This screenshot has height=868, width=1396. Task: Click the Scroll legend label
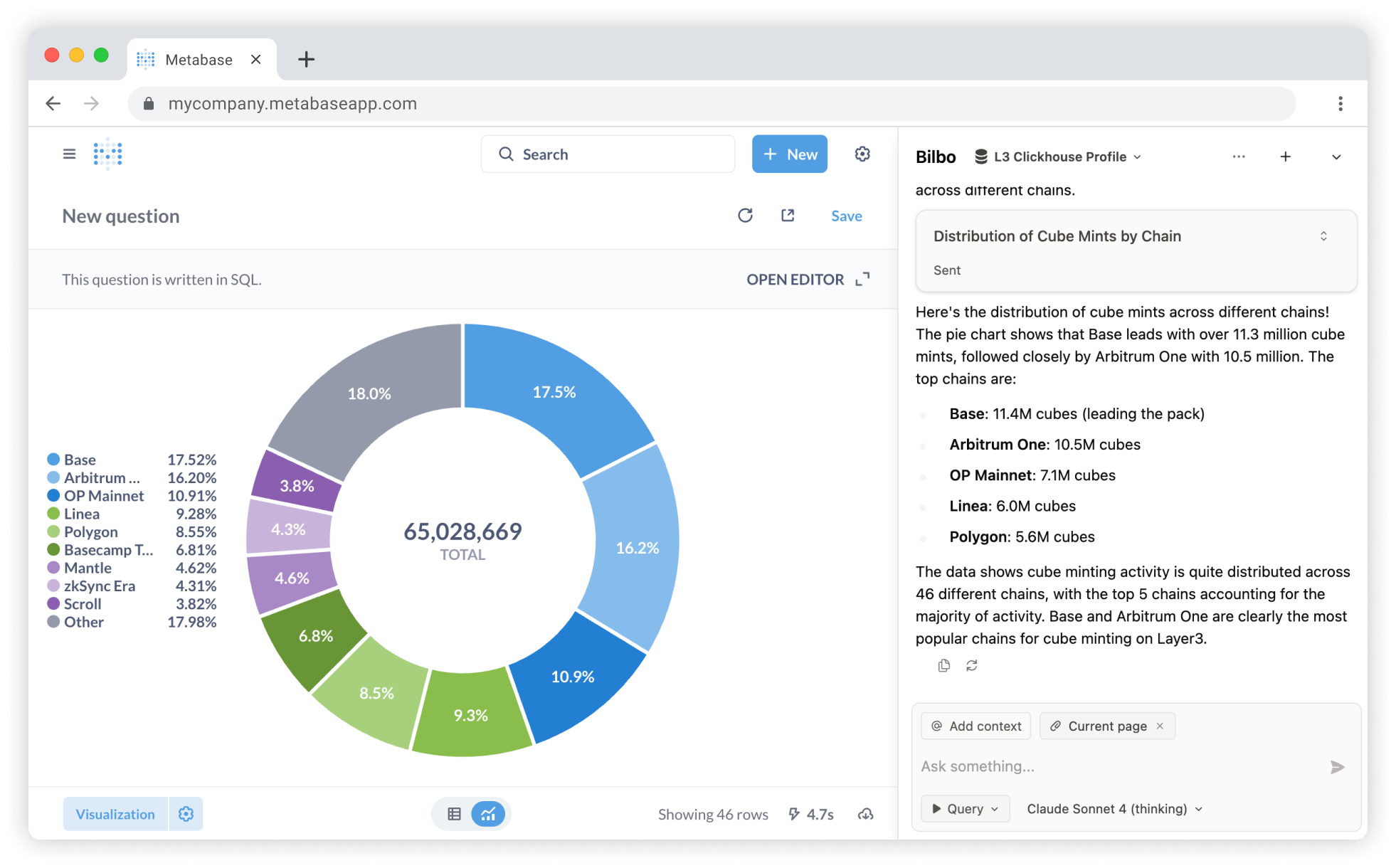click(83, 604)
